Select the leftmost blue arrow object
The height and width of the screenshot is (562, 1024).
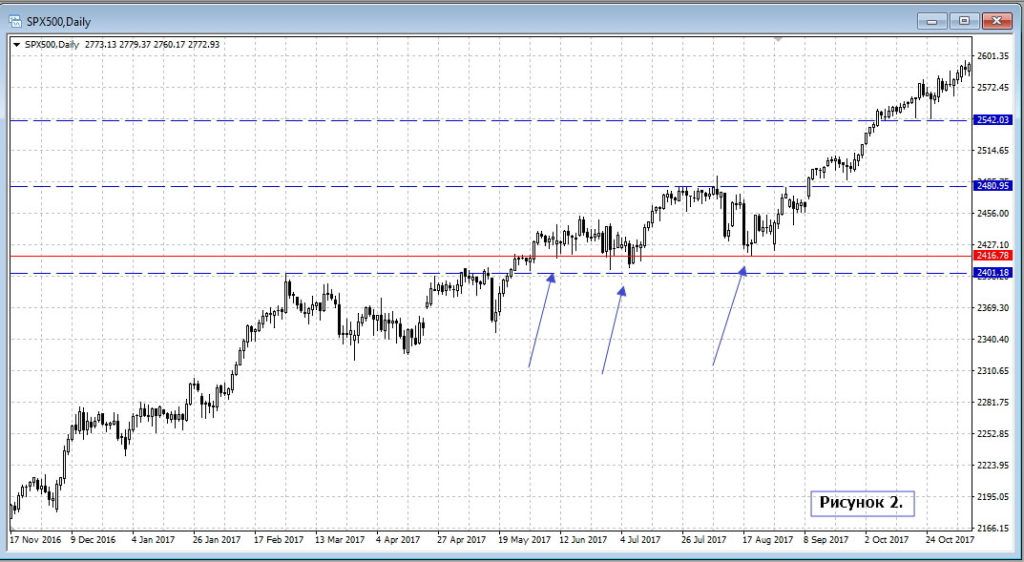pyautogui.click(x=541, y=319)
